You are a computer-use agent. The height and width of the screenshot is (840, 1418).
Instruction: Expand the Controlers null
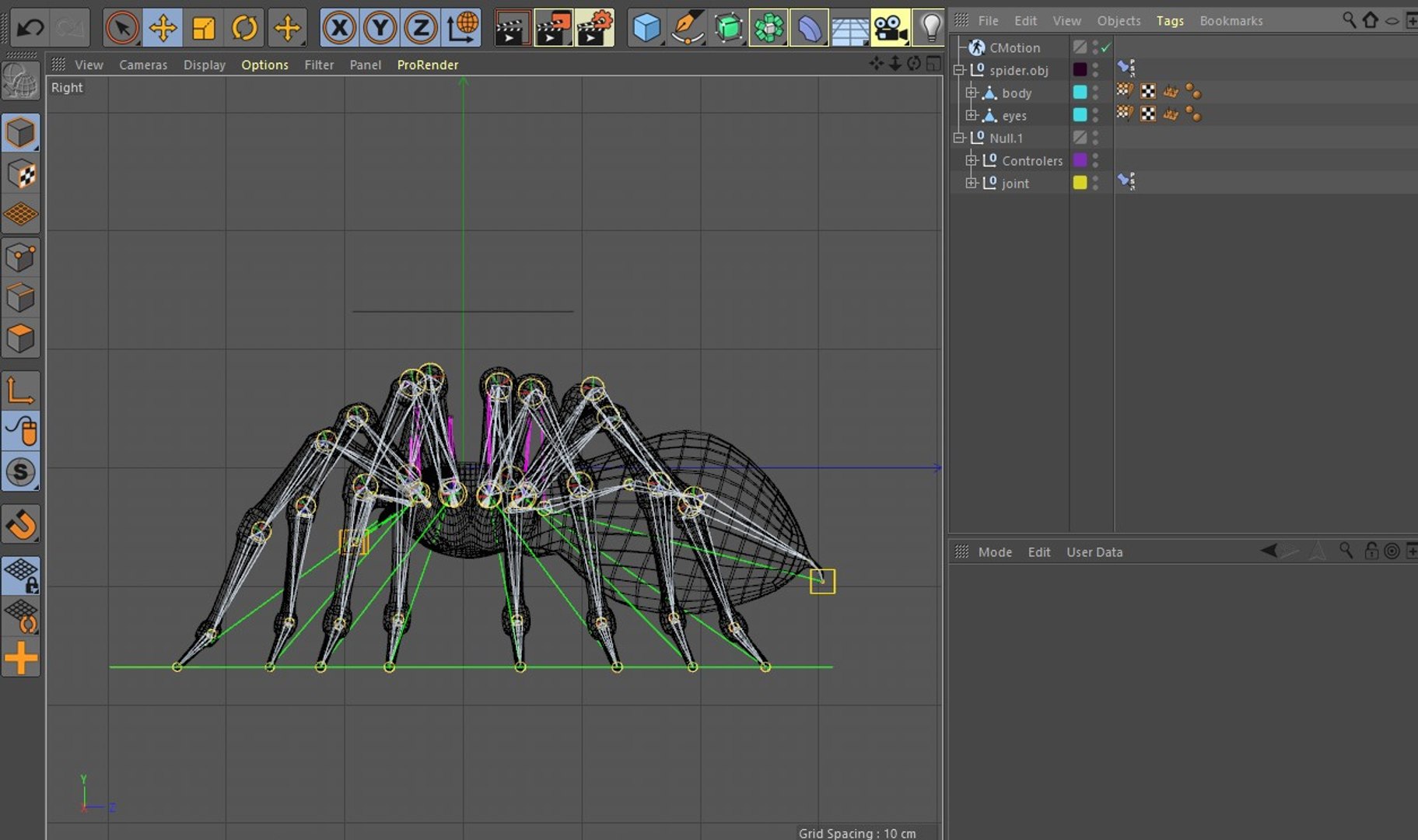pyautogui.click(x=972, y=160)
